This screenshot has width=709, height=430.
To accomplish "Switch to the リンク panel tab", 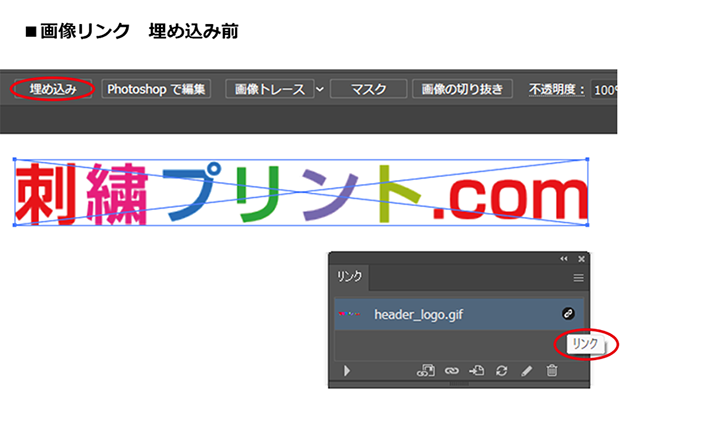I will 349,276.
